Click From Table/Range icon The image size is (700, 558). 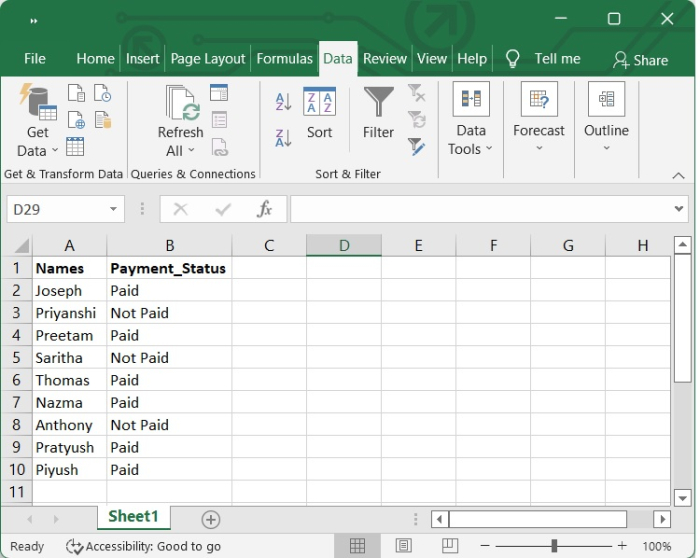75,146
